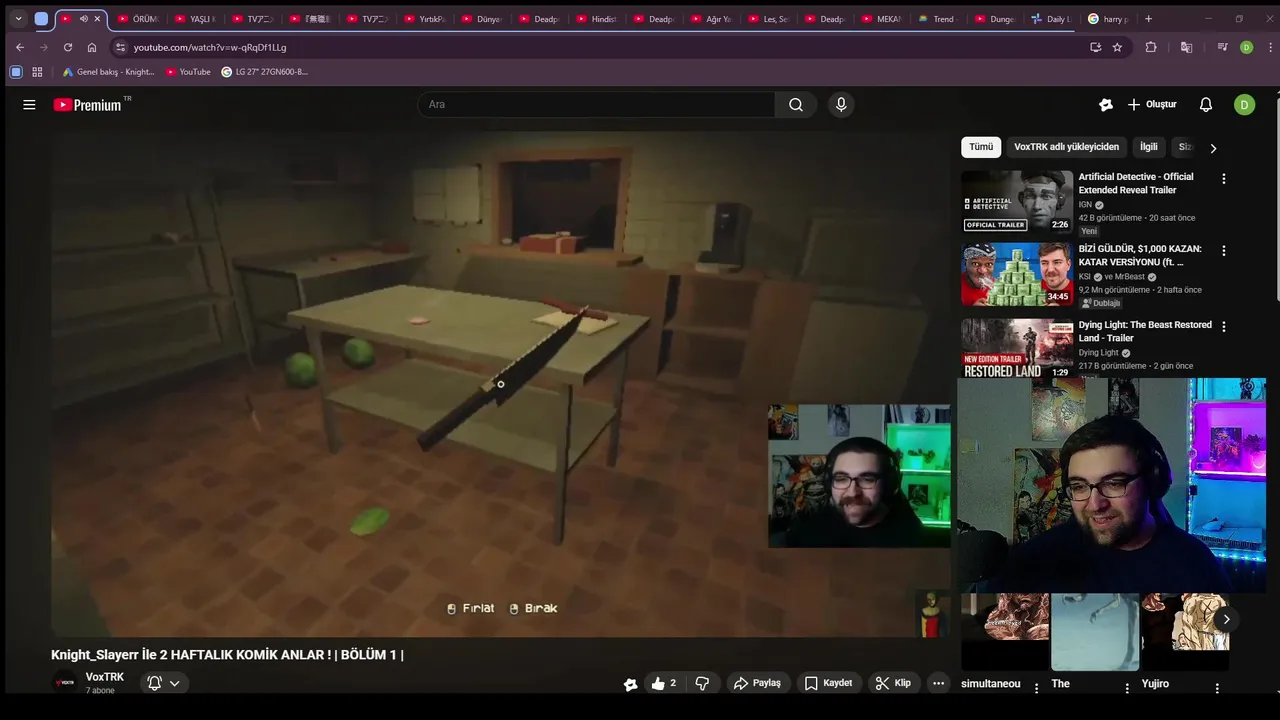Open Dying Light Restored Land thumbnail
1280x720 pixels.
pyautogui.click(x=1017, y=348)
